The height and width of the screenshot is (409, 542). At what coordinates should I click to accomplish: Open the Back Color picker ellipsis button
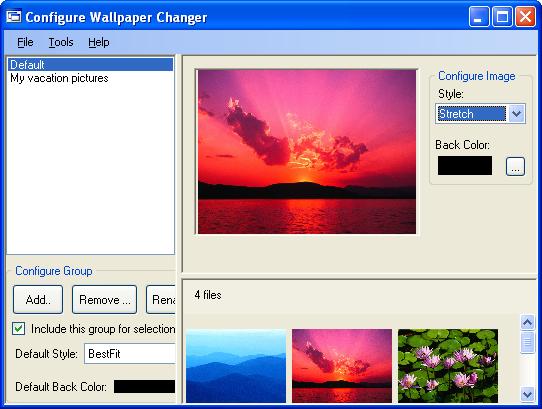(x=515, y=166)
